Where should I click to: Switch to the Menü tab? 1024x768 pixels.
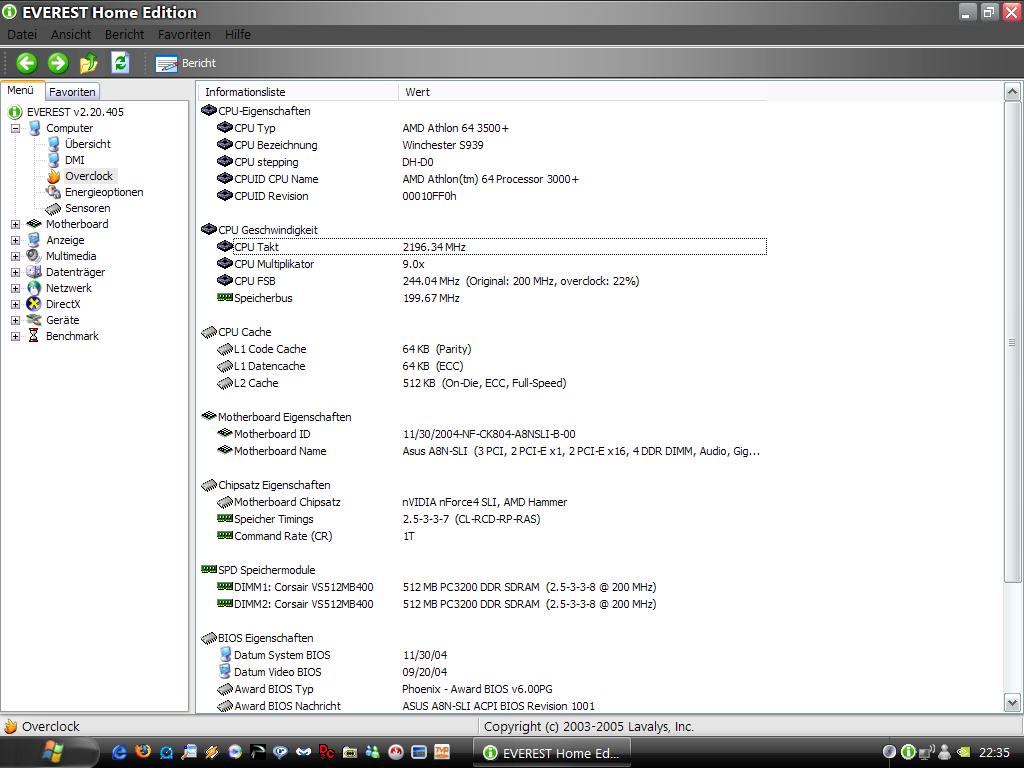tap(21, 90)
